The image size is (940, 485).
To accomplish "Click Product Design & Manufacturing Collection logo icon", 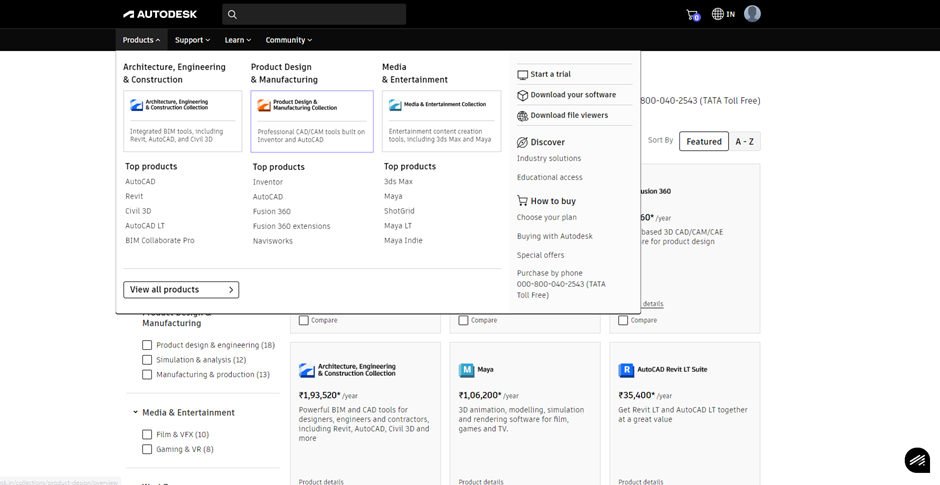I will click(264, 106).
